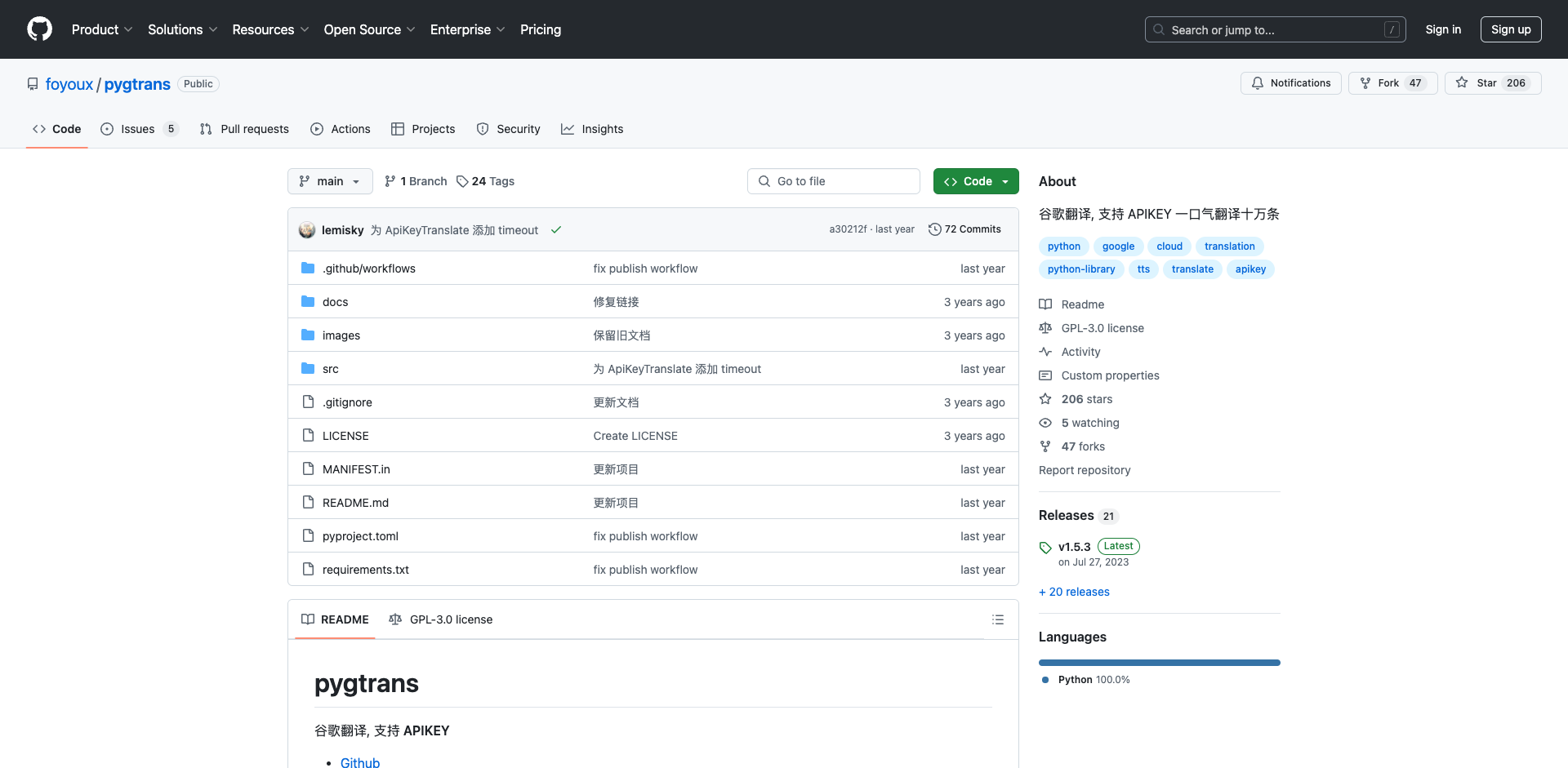Viewport: 1568px width, 768px height.
Task: Click the docs folder icon
Action: [308, 301]
